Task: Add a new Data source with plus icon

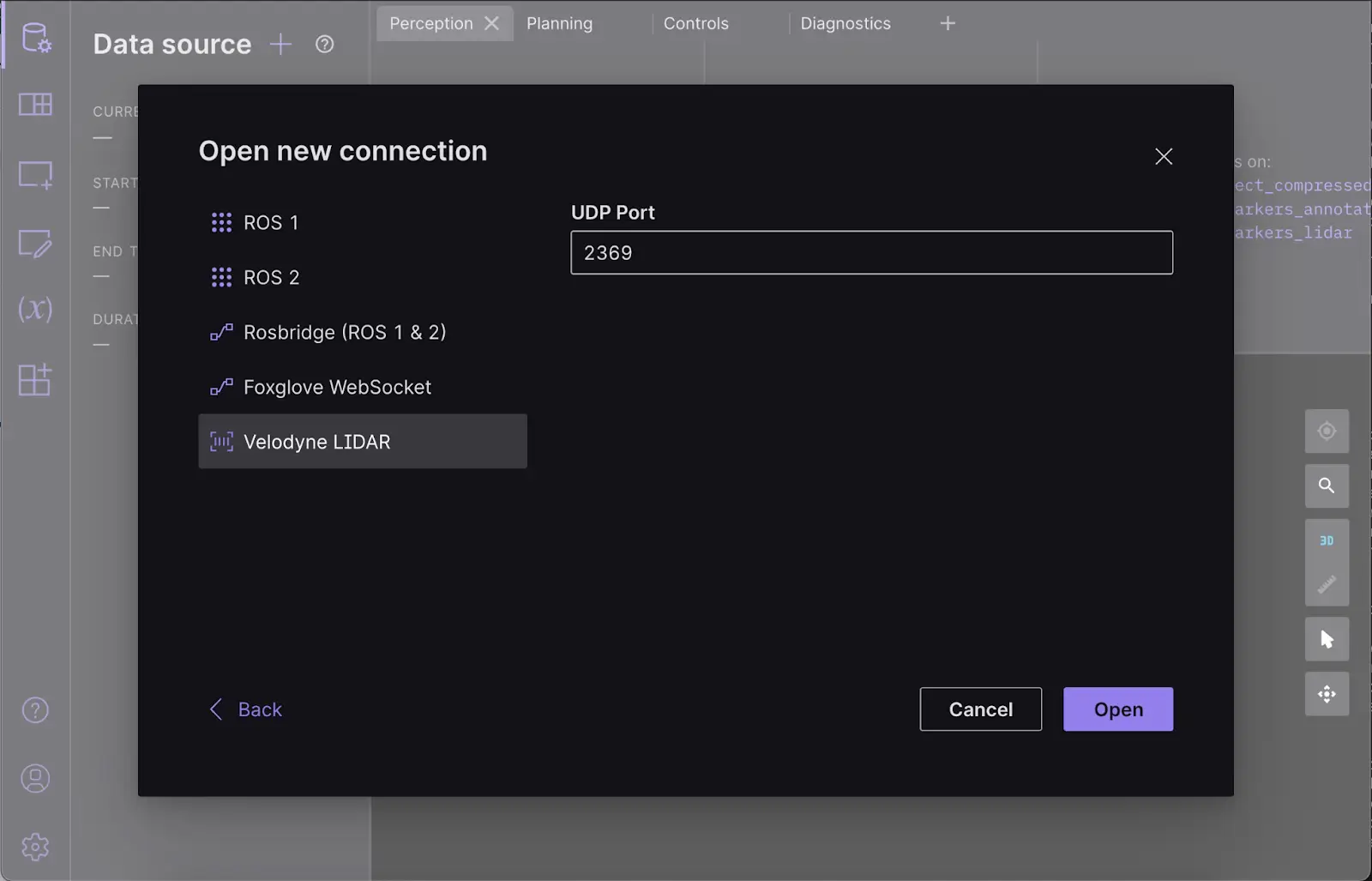Action: [280, 45]
